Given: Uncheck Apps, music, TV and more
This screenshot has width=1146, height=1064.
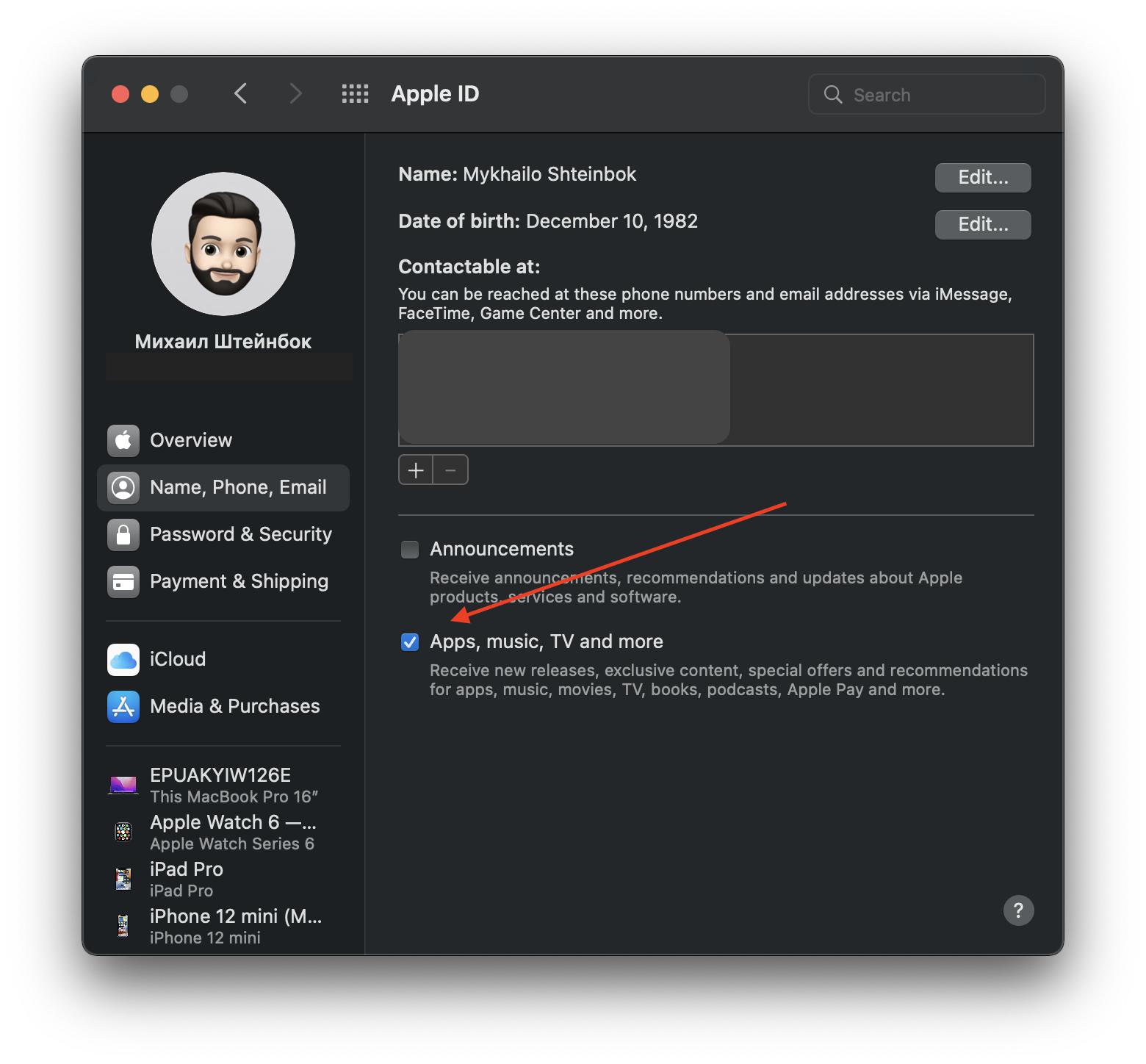Looking at the screenshot, I should click(x=410, y=642).
